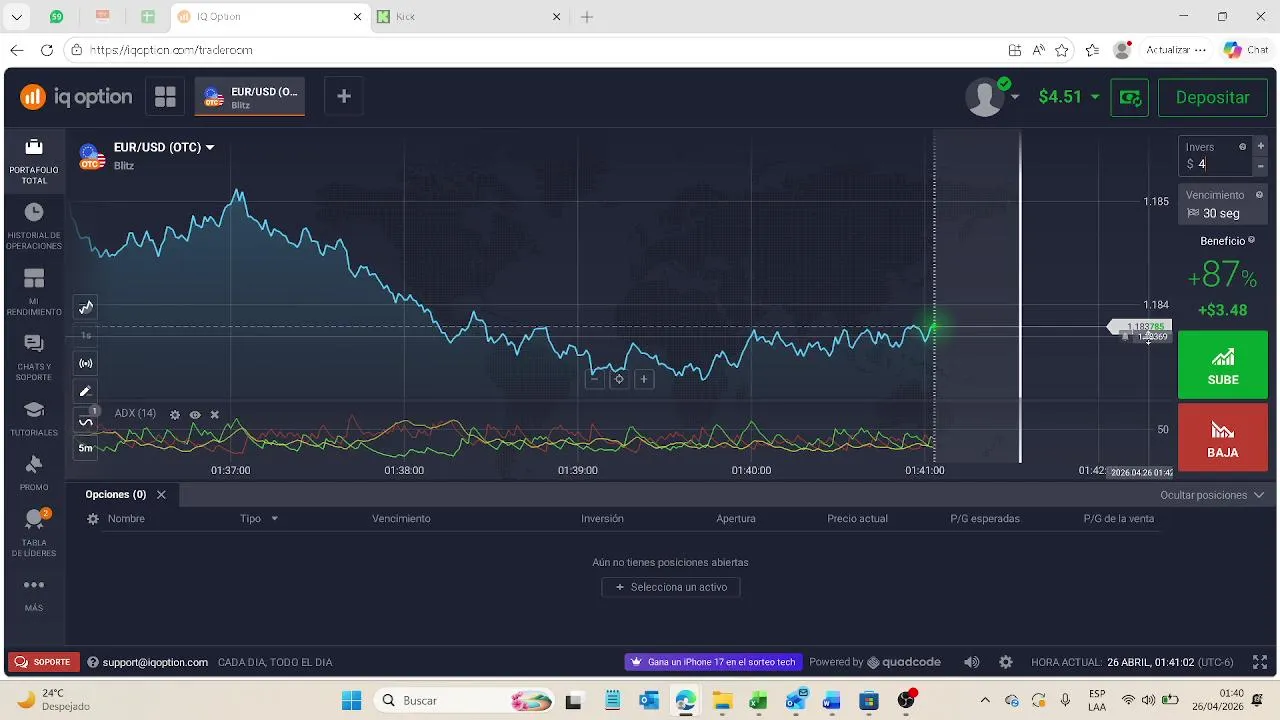The height and width of the screenshot is (720, 1280).
Task: Open the indicators wave button
Action: point(86,421)
